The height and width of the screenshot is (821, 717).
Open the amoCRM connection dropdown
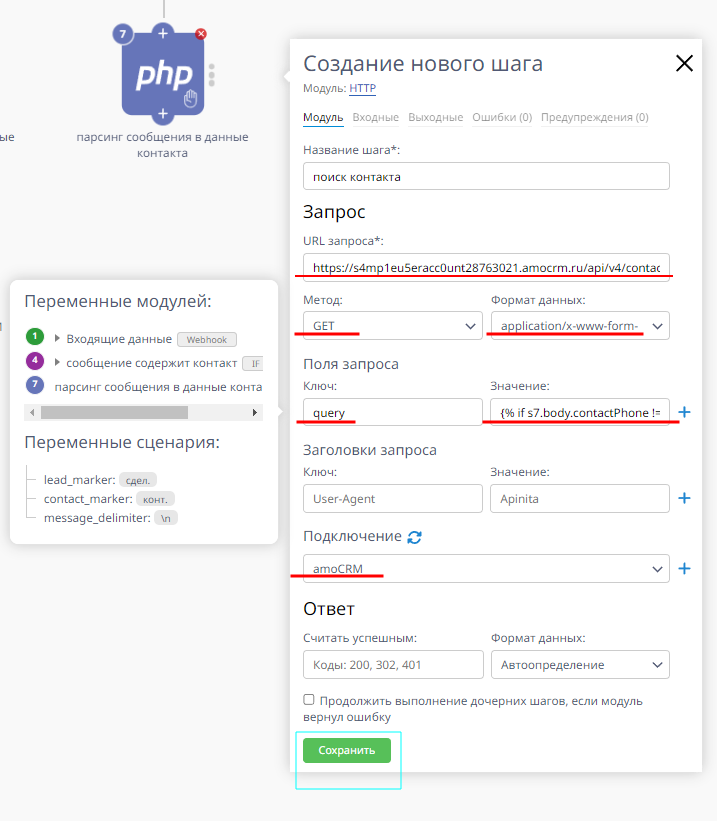485,568
